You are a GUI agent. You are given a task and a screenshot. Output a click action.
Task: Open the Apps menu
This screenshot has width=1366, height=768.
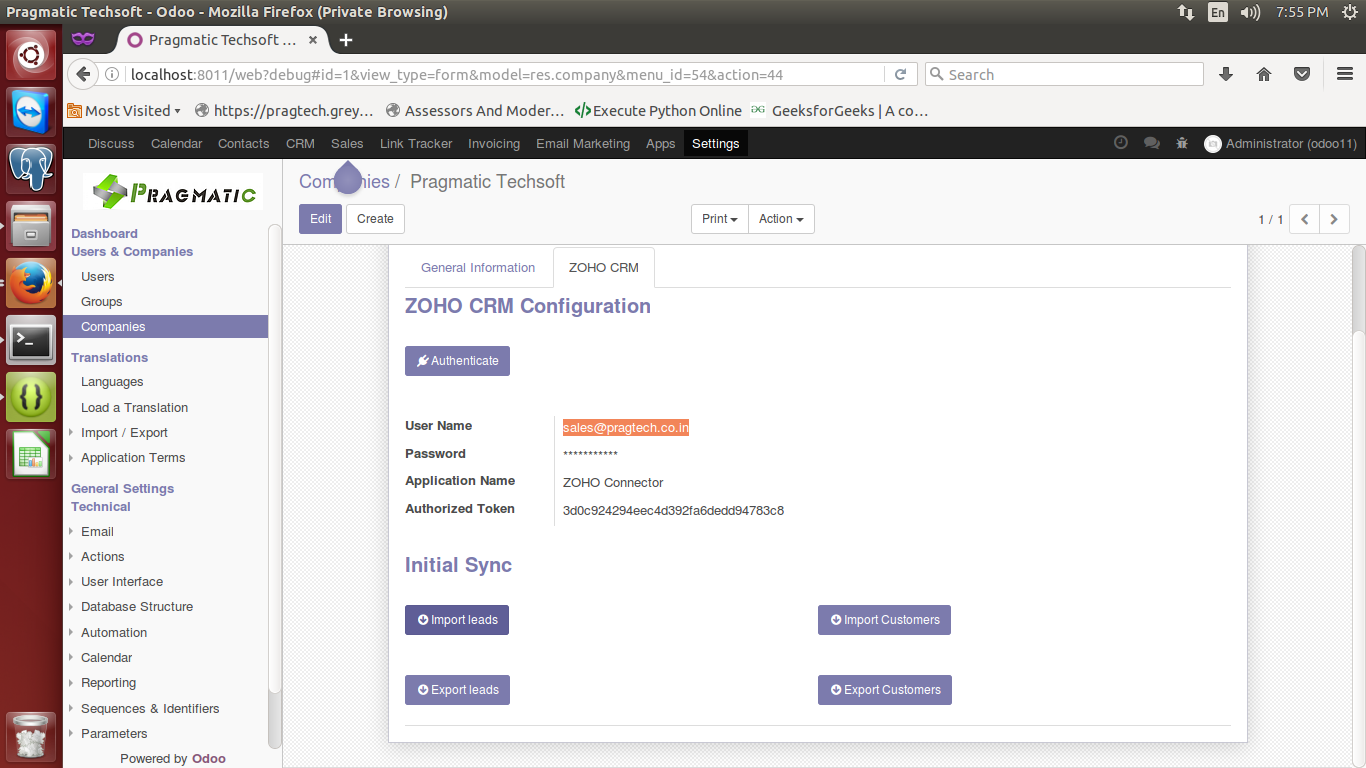pyautogui.click(x=661, y=143)
